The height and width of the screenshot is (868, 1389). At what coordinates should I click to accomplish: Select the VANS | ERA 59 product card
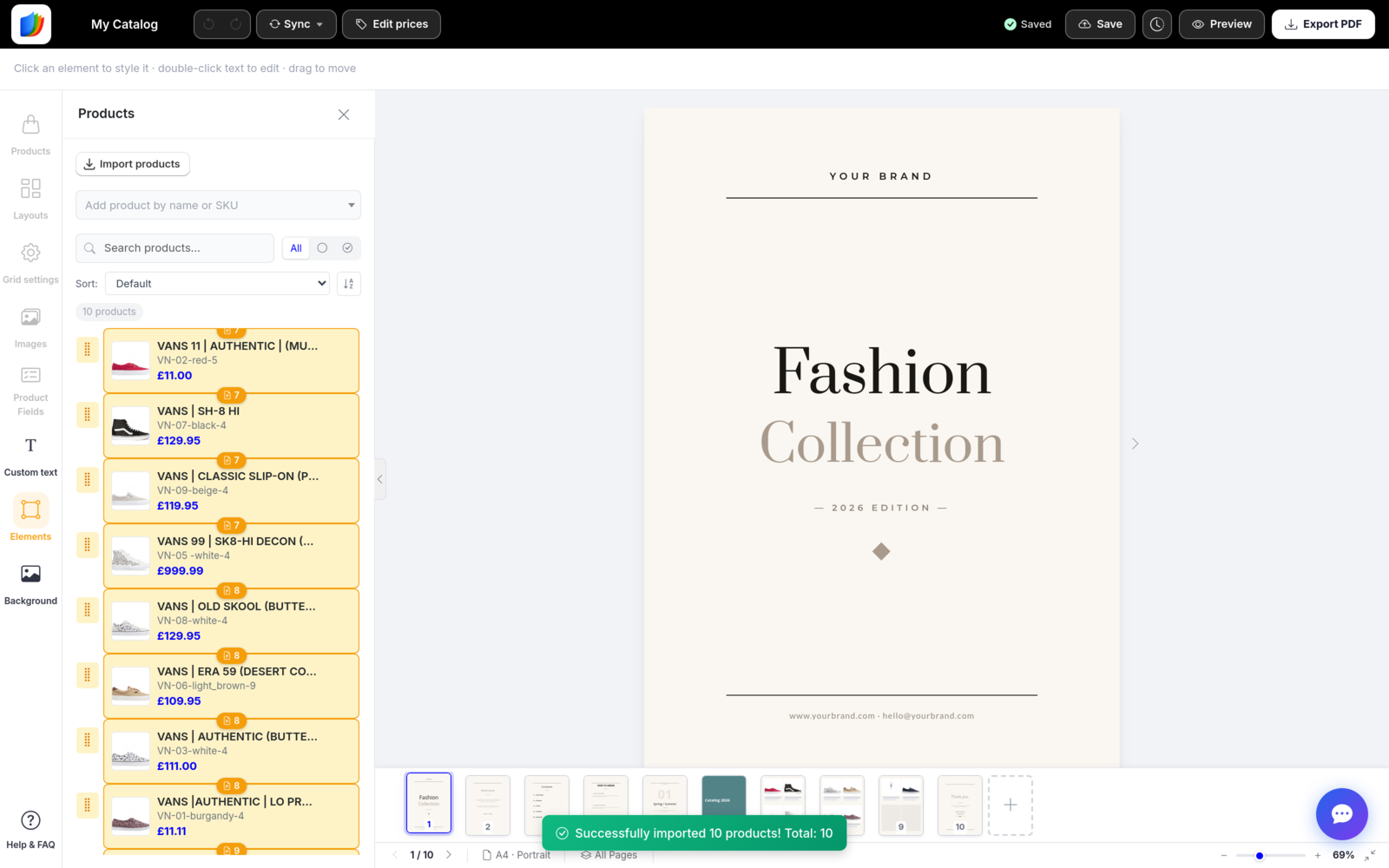pyautogui.click(x=231, y=687)
